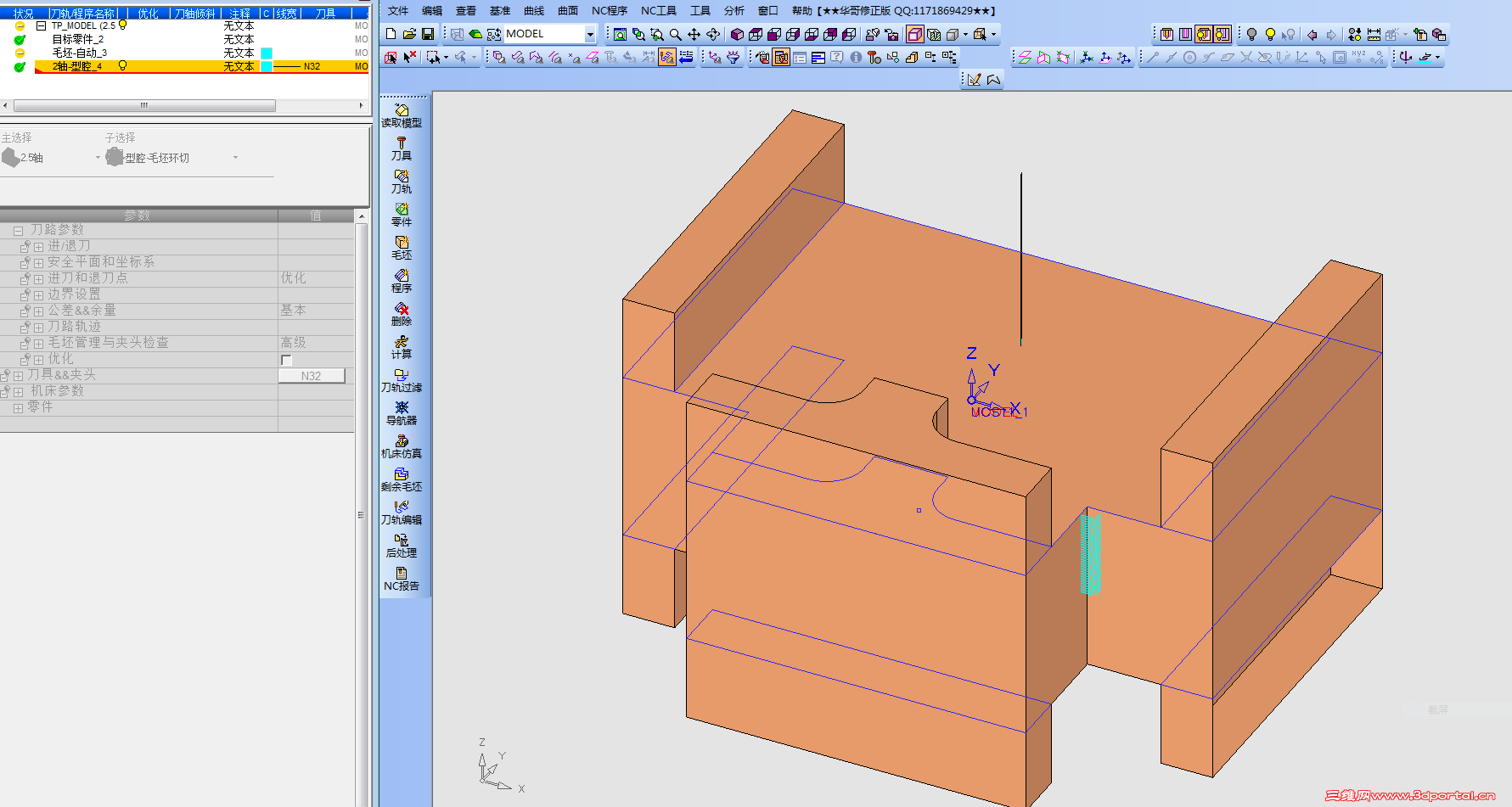Open the 刀具 (cutter) tool

[x=402, y=149]
